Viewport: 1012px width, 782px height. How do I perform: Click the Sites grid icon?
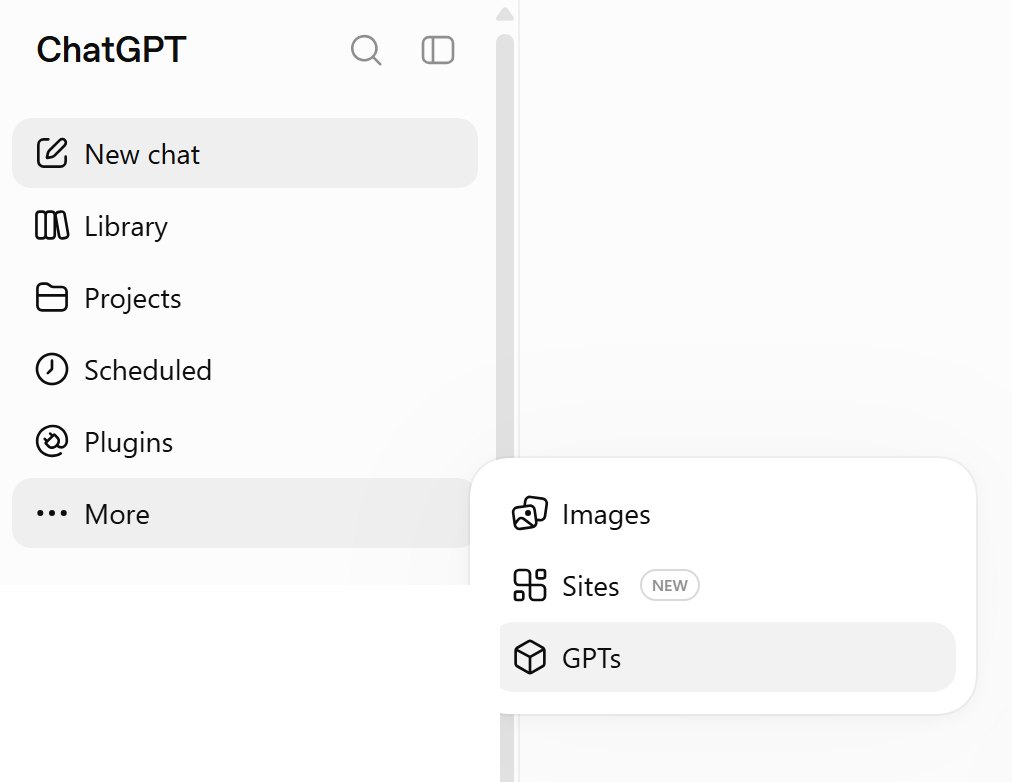point(530,585)
